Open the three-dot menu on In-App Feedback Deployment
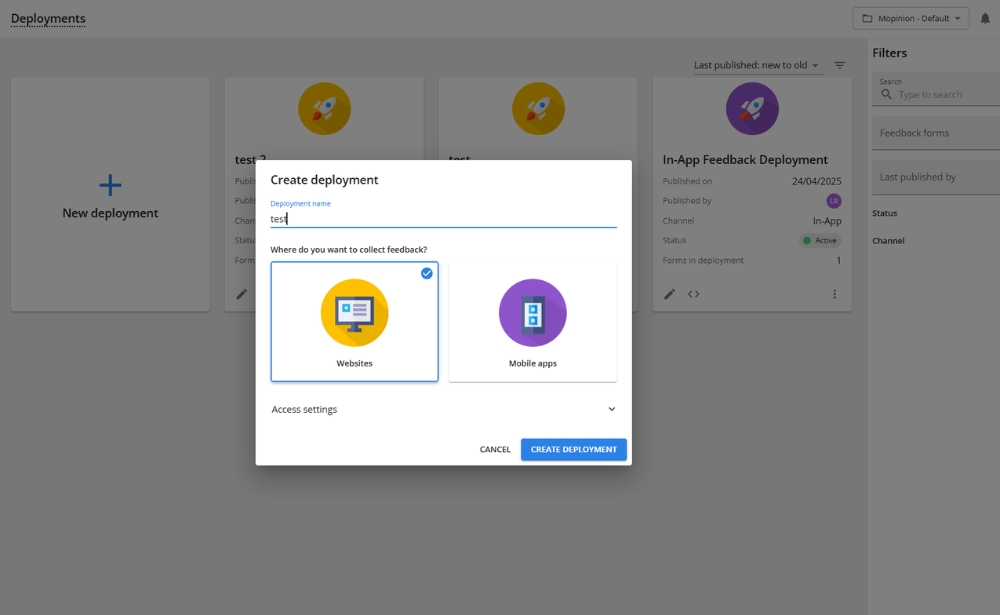Screen dimensions: 1000x615 [835, 293]
